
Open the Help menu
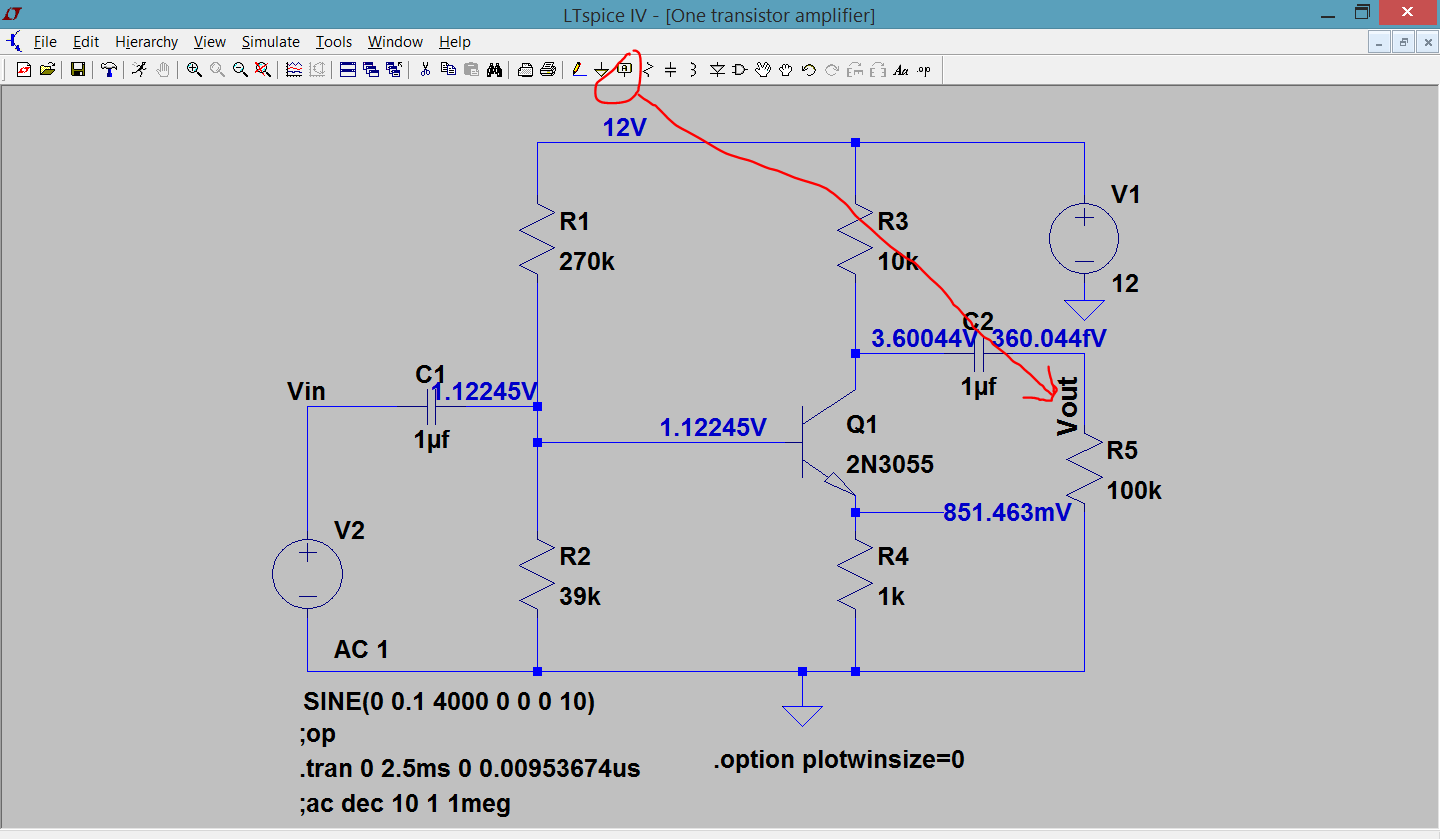pos(454,42)
